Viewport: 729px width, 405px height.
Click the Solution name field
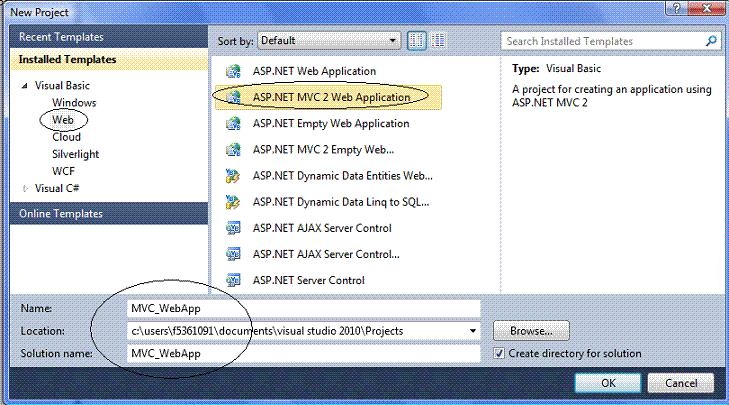[x=304, y=353]
